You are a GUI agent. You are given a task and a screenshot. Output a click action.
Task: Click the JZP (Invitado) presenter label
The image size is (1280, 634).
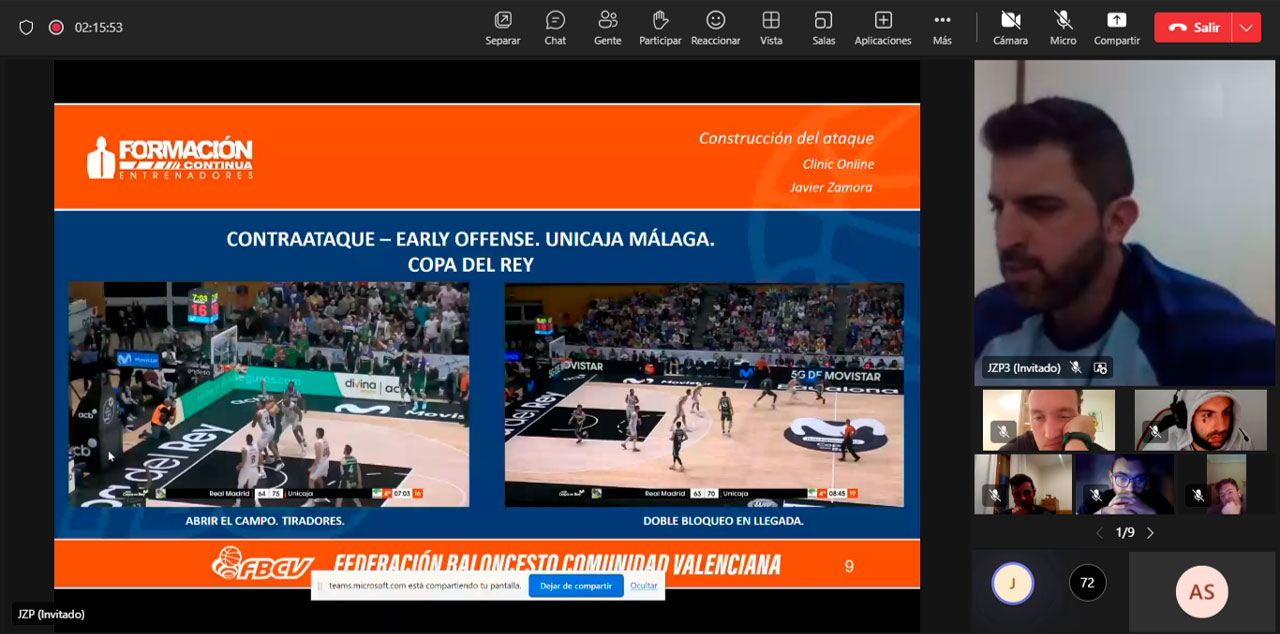(51, 614)
